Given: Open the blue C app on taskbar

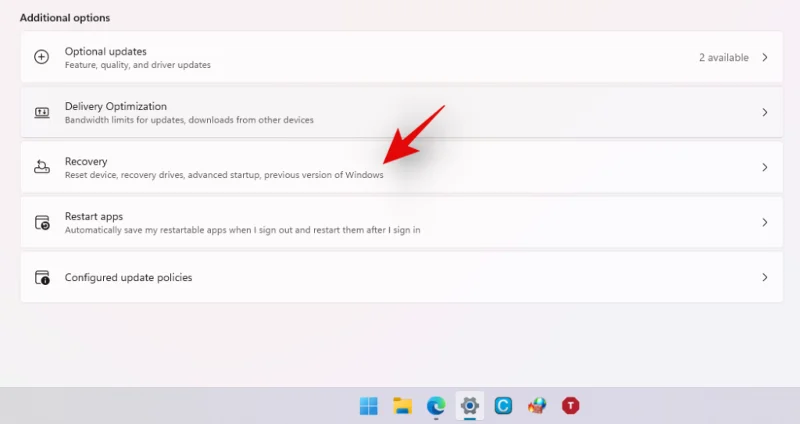Looking at the screenshot, I should click(x=503, y=406).
